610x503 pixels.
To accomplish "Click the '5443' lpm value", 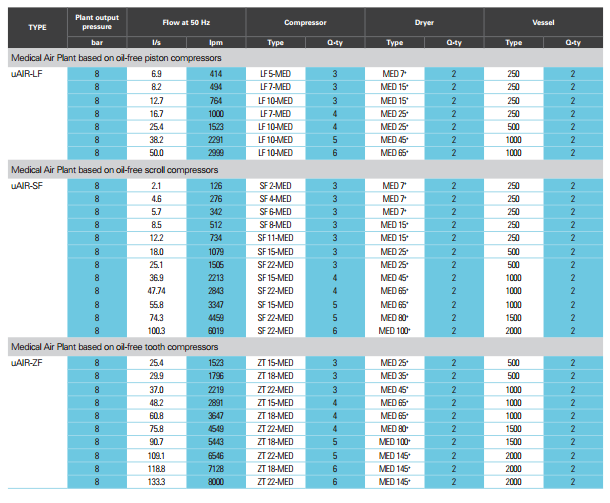I will pos(216,442).
